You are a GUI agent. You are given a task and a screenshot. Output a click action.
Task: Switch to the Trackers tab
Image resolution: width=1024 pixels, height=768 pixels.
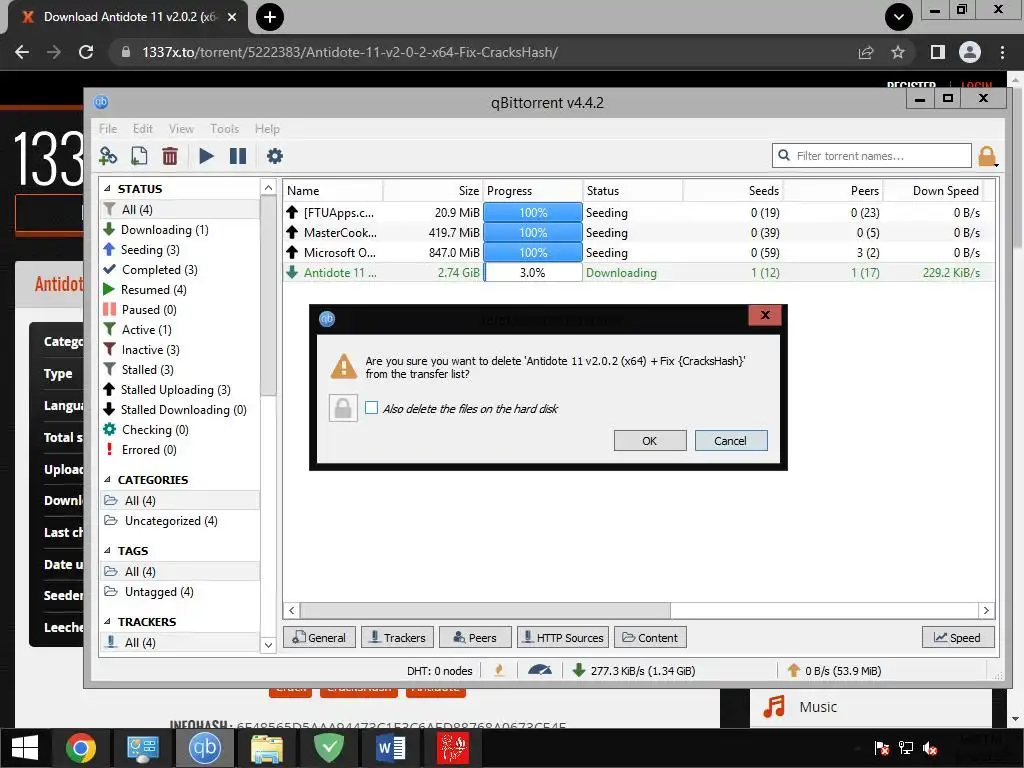click(x=398, y=637)
